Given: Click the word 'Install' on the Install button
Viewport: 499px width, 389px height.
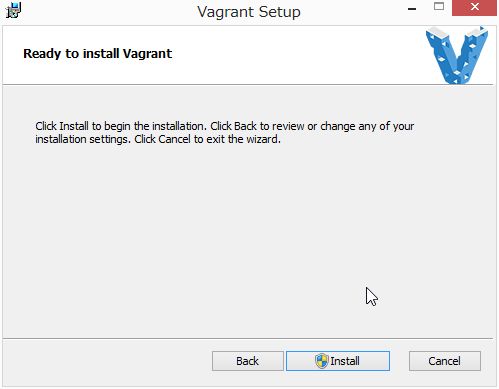Looking at the screenshot, I should coord(345,361).
